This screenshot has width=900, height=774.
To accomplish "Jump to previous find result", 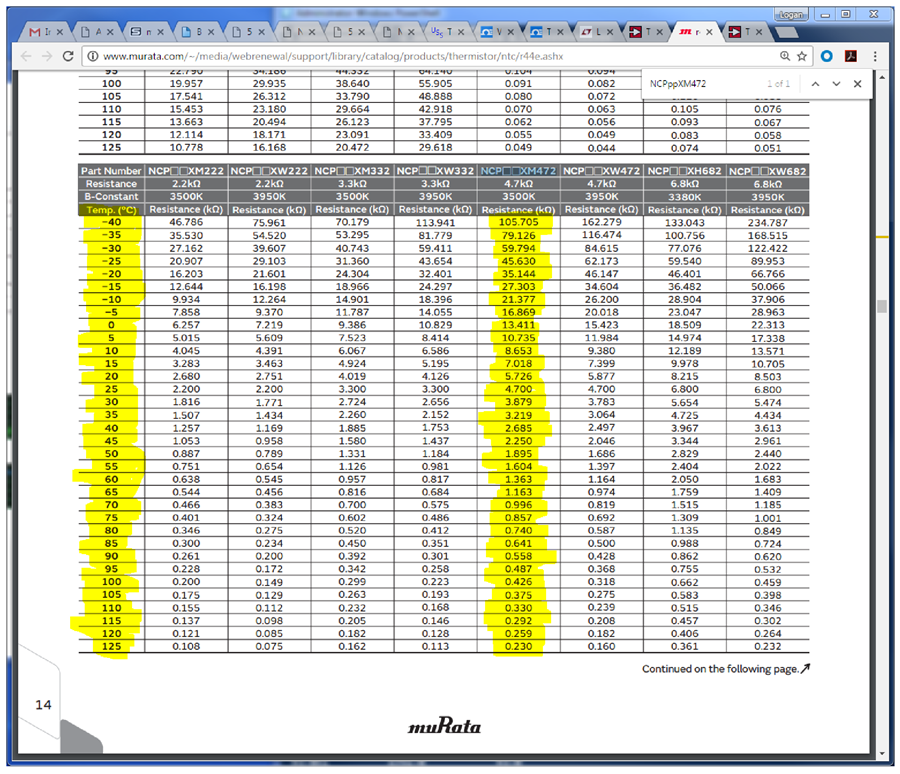I will click(x=815, y=84).
